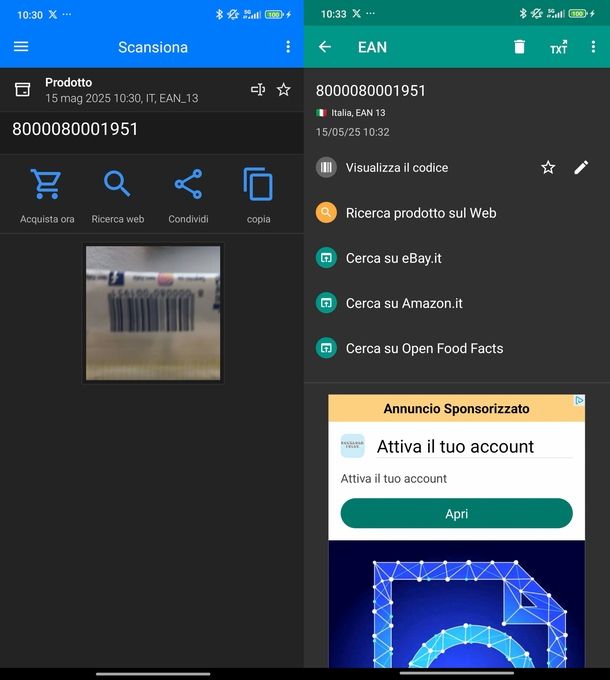The width and height of the screenshot is (610, 680).
Task: Open the hamburger menu in Scansiona
Action: [x=21, y=46]
